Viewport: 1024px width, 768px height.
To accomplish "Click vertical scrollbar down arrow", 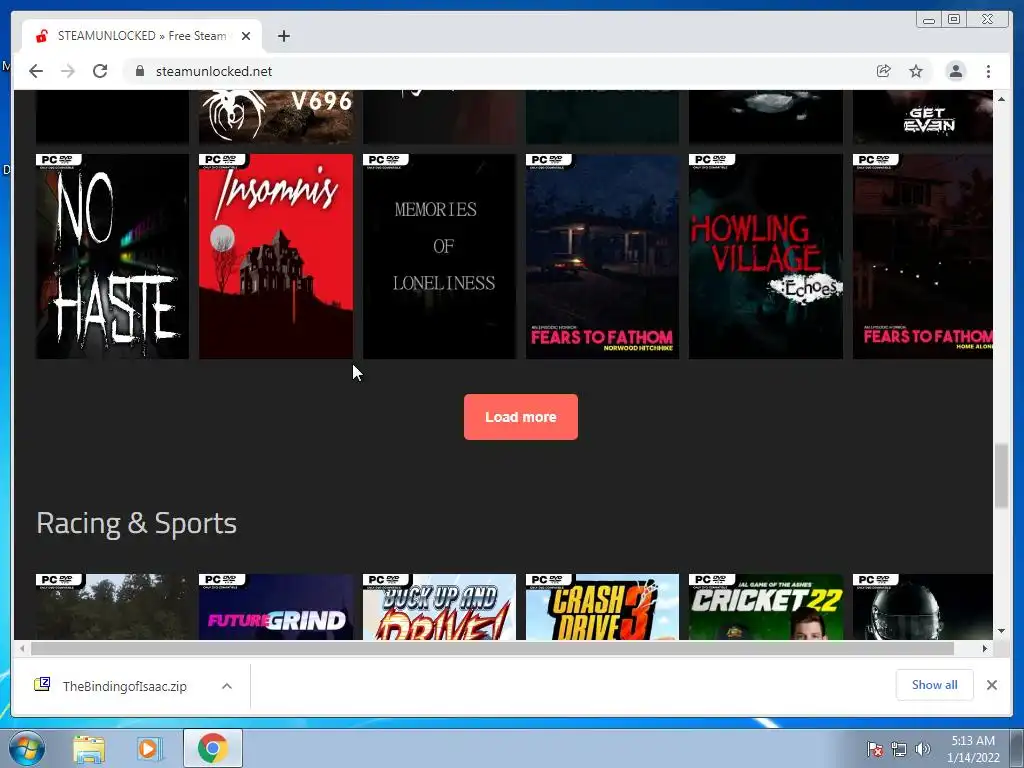I will coord(1001,631).
